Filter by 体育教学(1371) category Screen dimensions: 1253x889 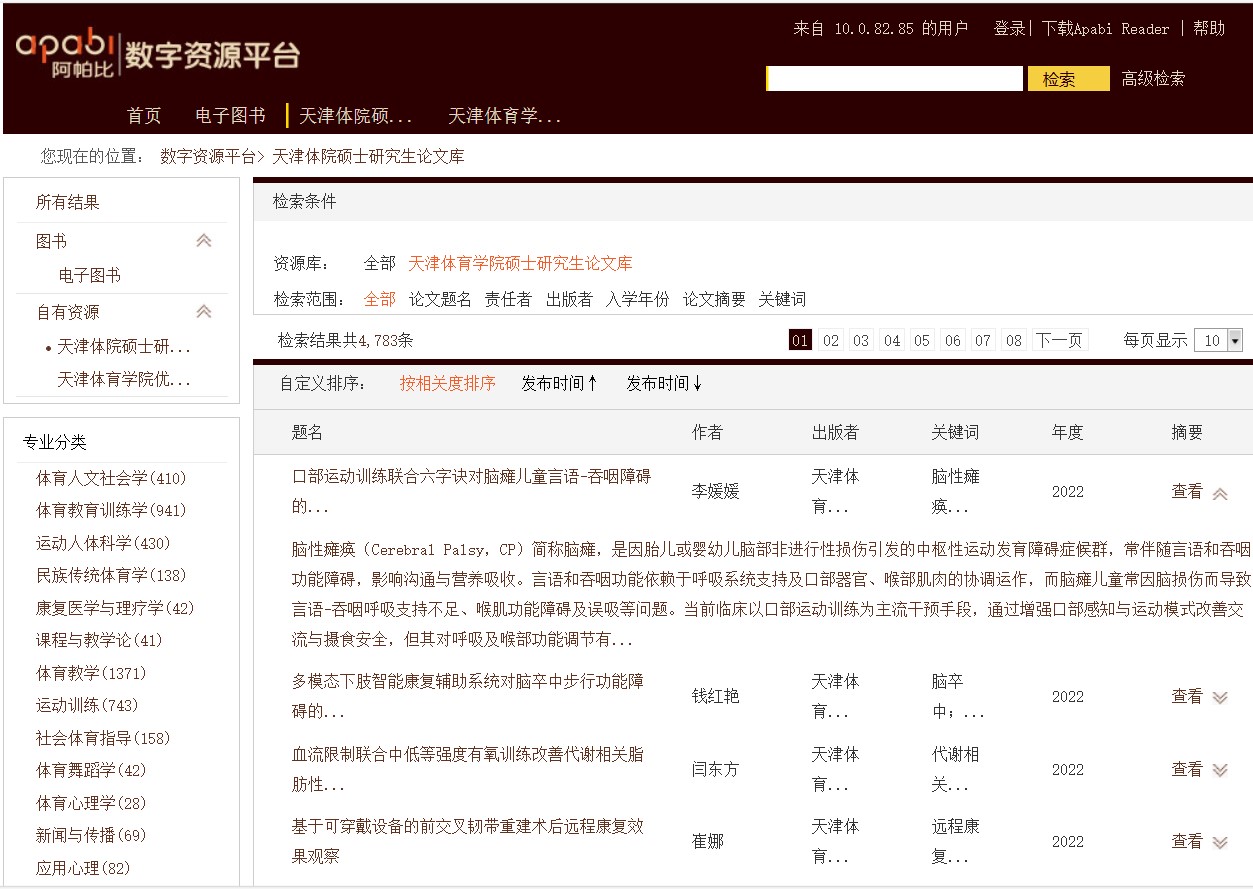tap(91, 673)
